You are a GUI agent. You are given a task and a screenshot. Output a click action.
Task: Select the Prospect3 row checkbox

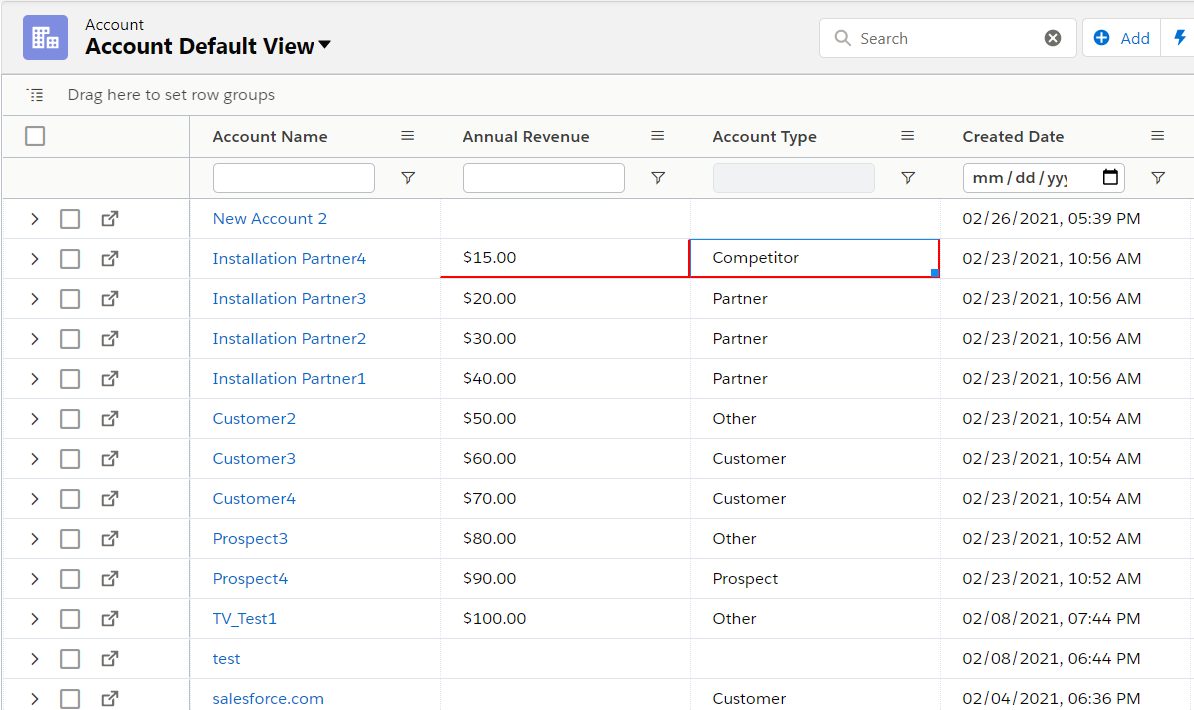click(x=70, y=539)
